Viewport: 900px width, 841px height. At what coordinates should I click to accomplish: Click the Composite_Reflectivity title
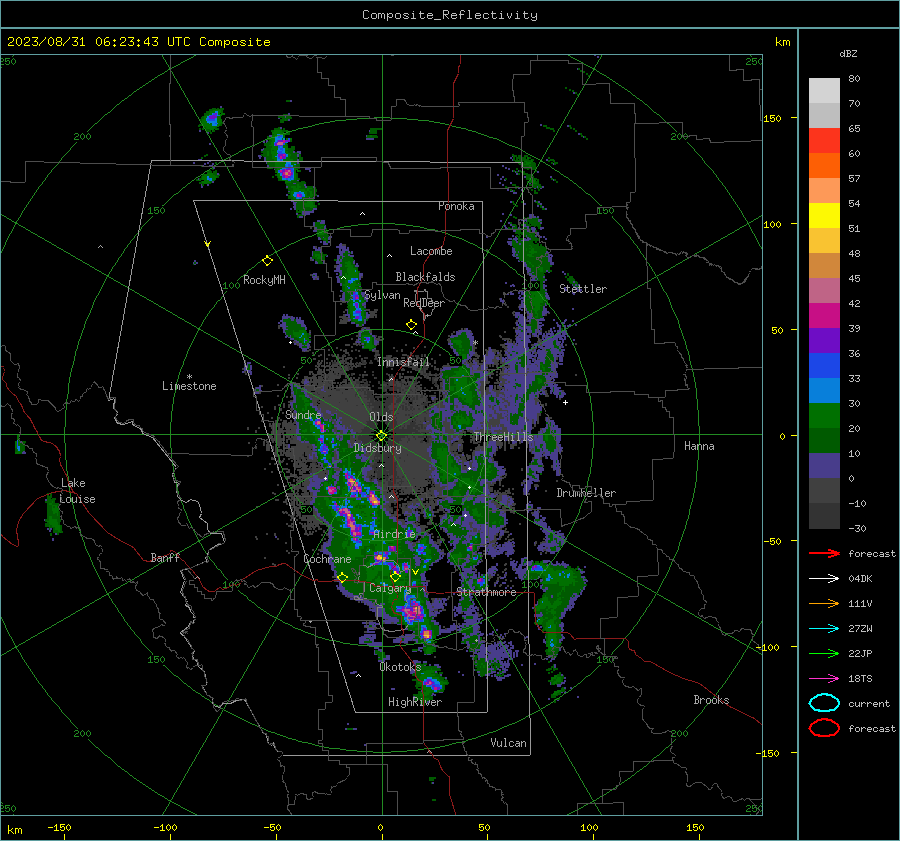(450, 15)
